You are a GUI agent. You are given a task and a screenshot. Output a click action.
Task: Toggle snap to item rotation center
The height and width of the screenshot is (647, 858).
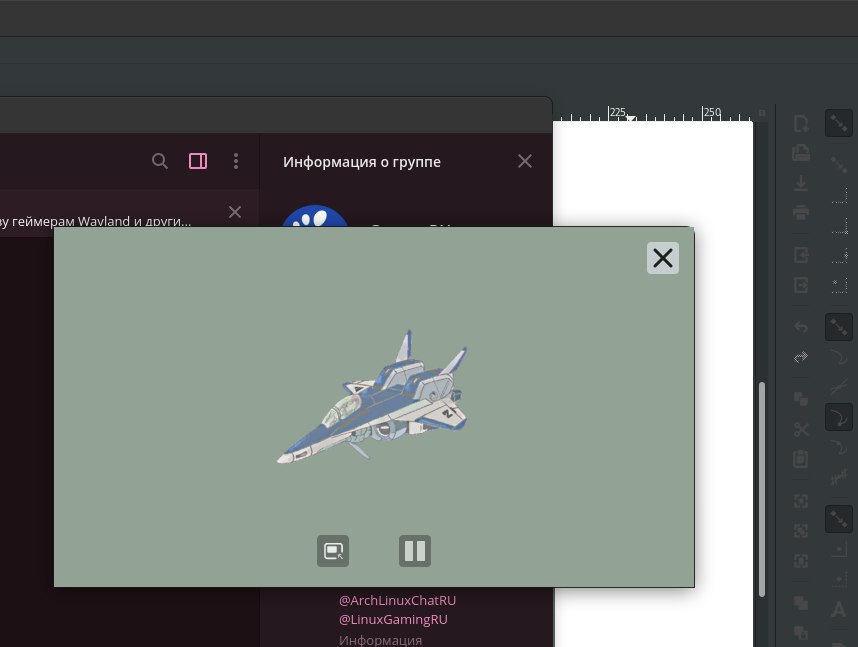[839, 580]
